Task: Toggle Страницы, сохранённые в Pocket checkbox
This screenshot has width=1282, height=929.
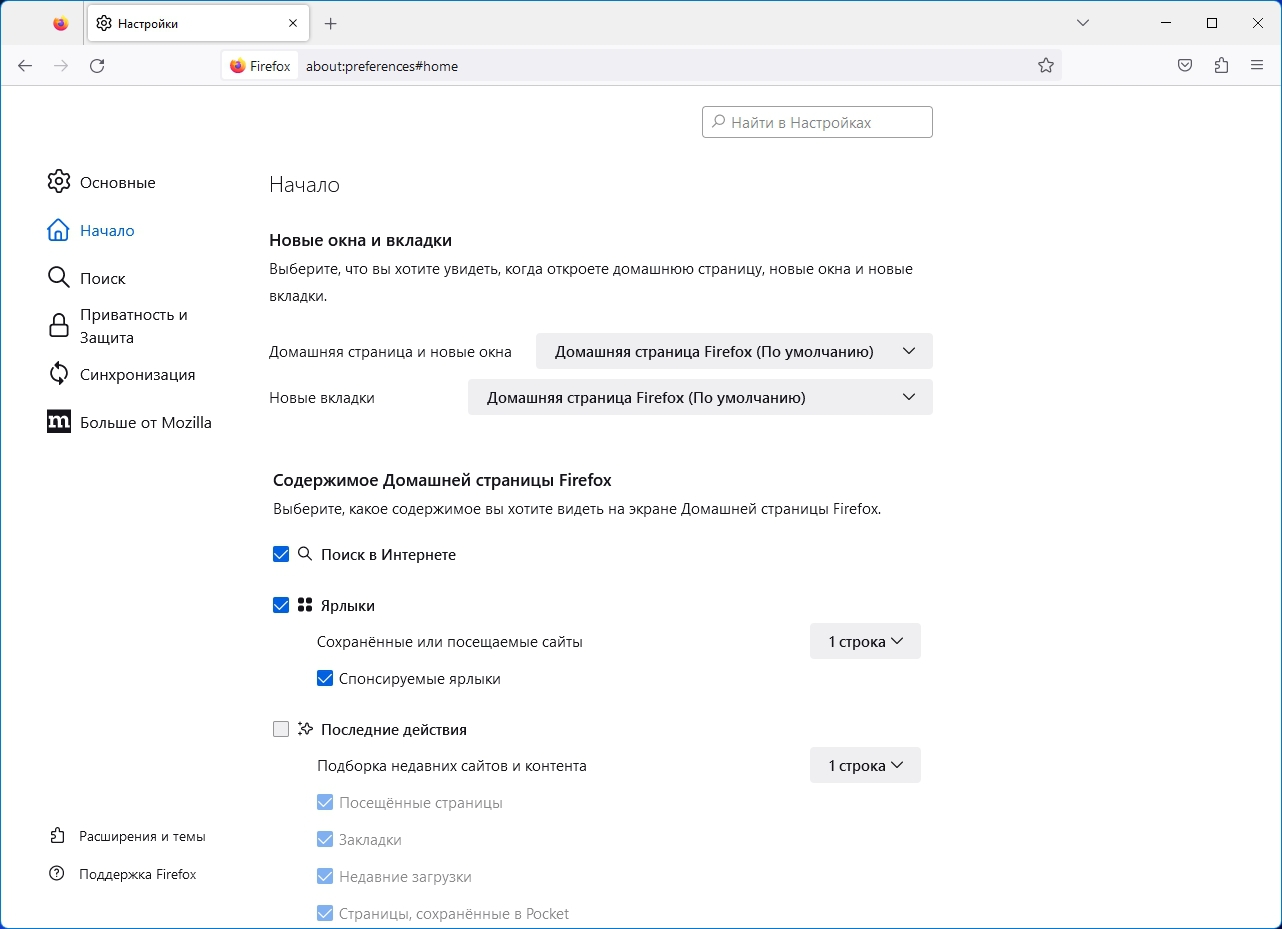Action: (x=325, y=913)
